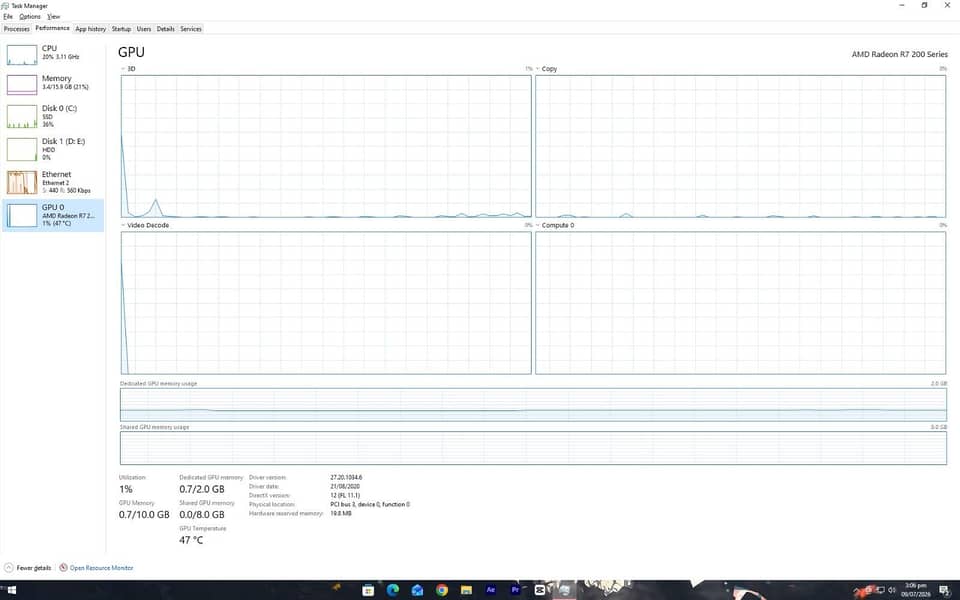Click the volume icon in system tray

(x=892, y=590)
